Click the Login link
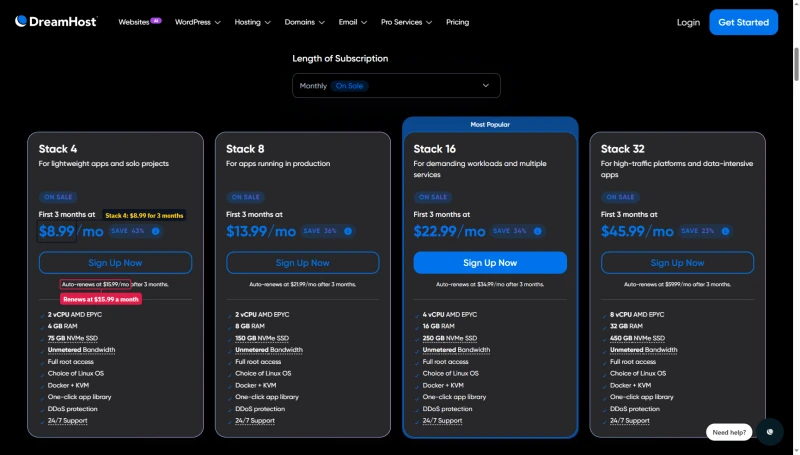This screenshot has height=455, width=800. (688, 22)
